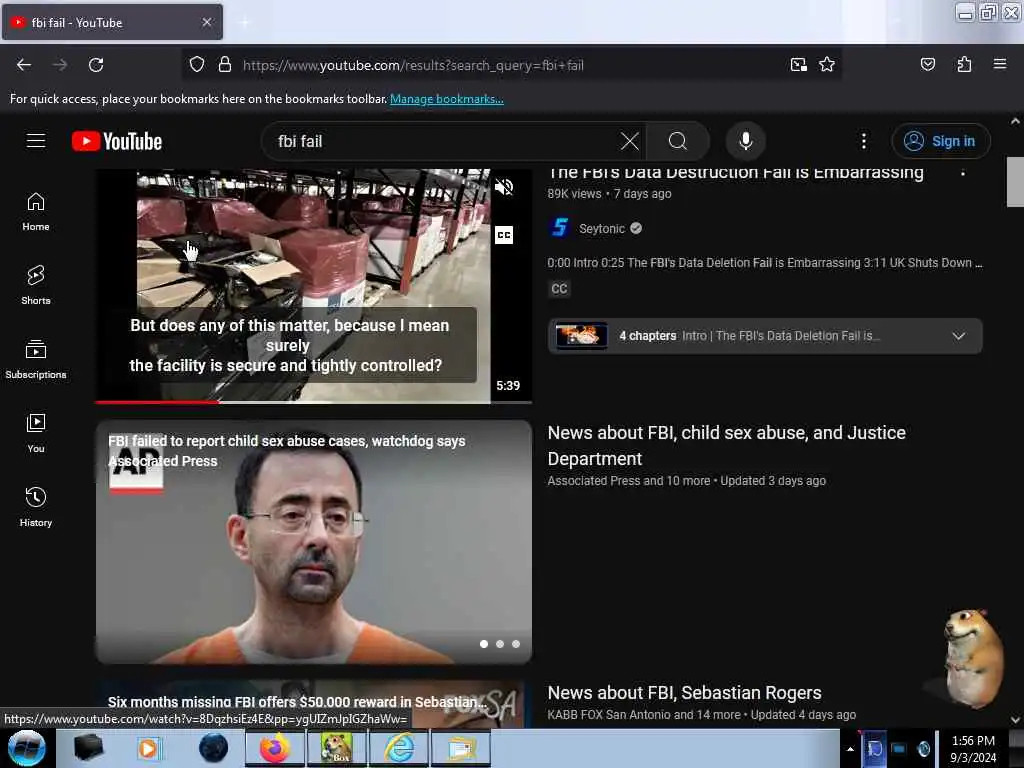
Task: Bookmark this page with the star
Action: (827, 65)
